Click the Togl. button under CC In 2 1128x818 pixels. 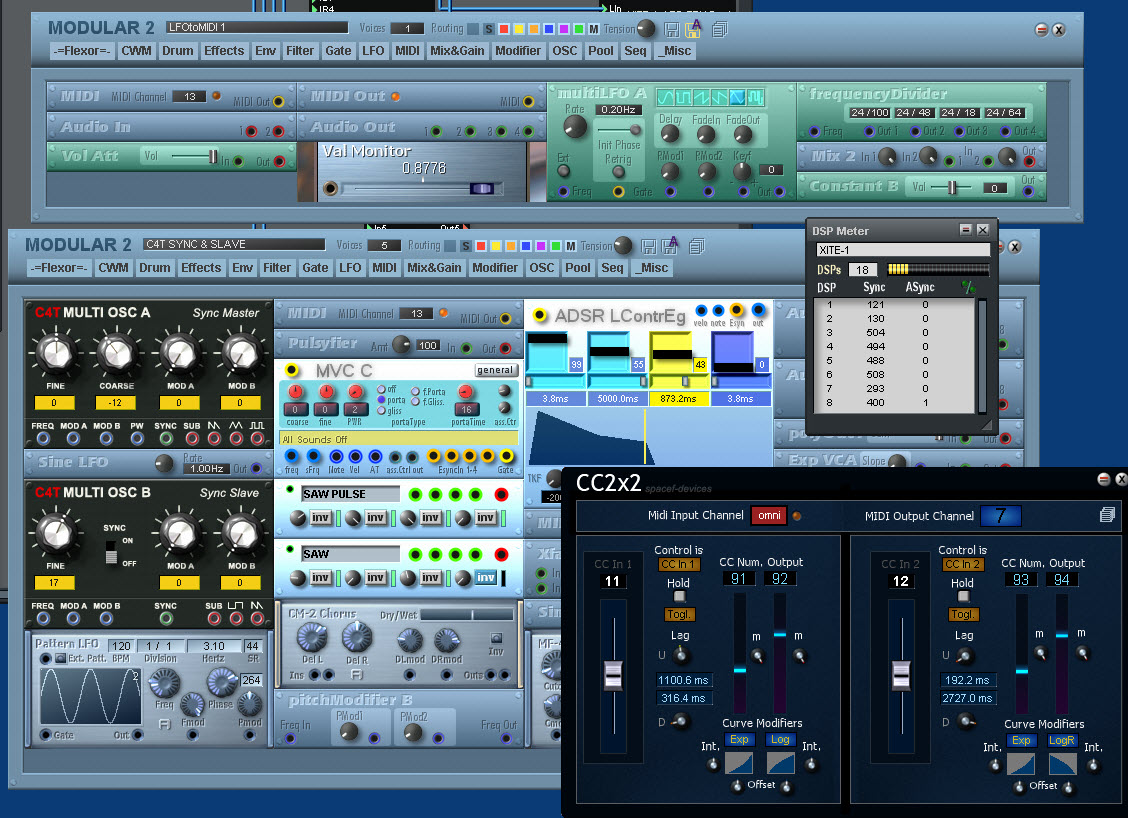pyautogui.click(x=963, y=614)
